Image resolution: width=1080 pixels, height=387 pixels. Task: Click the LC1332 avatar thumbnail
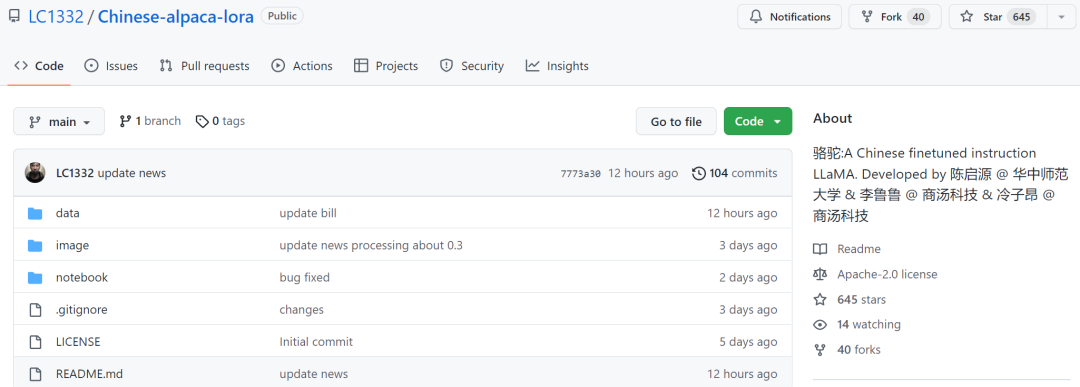pos(35,173)
